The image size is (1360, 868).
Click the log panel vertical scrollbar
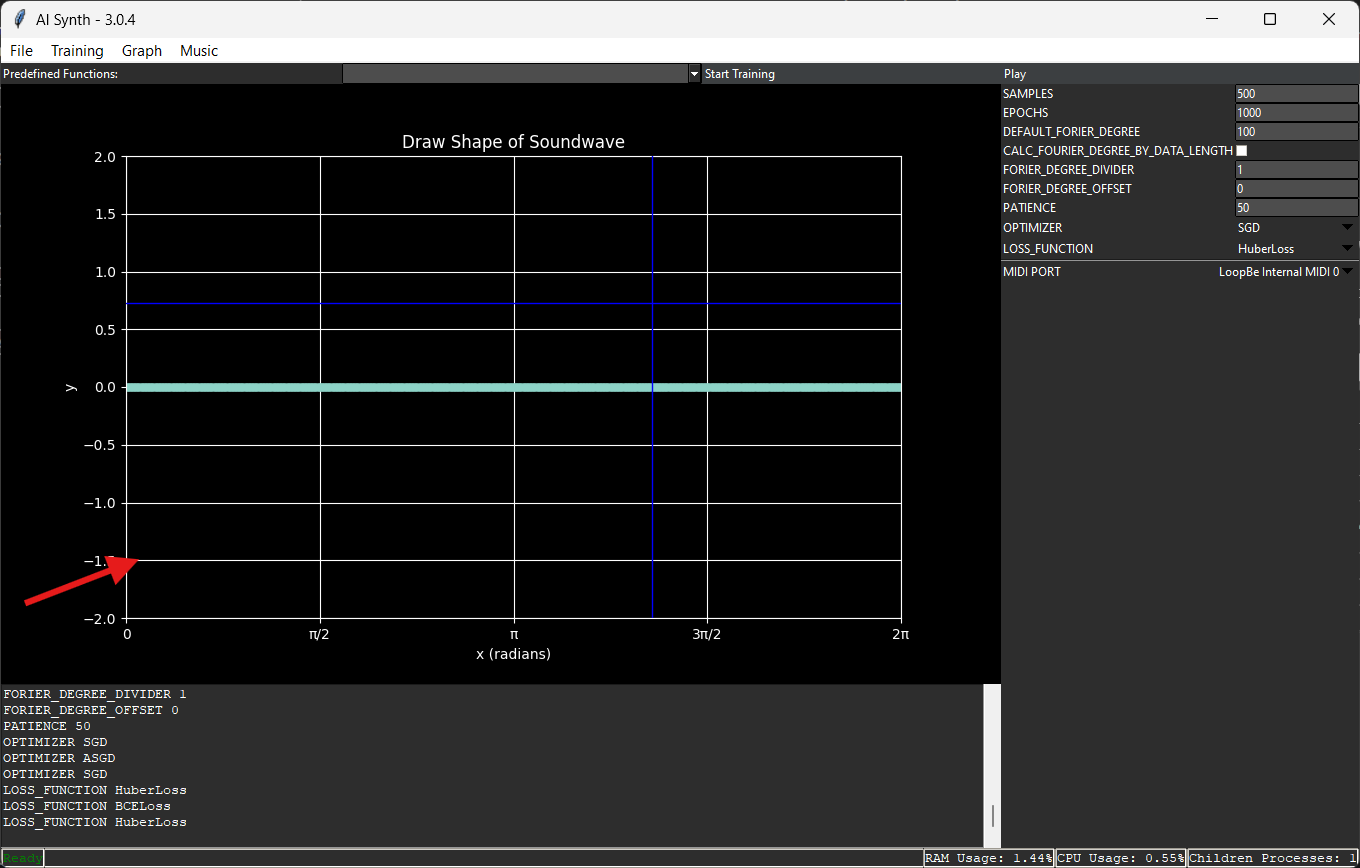[992, 766]
